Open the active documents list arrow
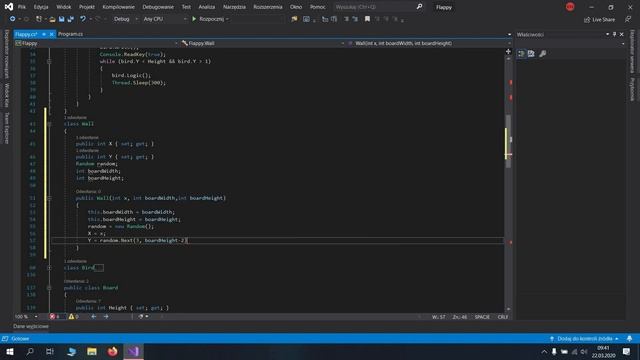Image resolution: width=640 pixels, height=360 pixels. tap(509, 34)
